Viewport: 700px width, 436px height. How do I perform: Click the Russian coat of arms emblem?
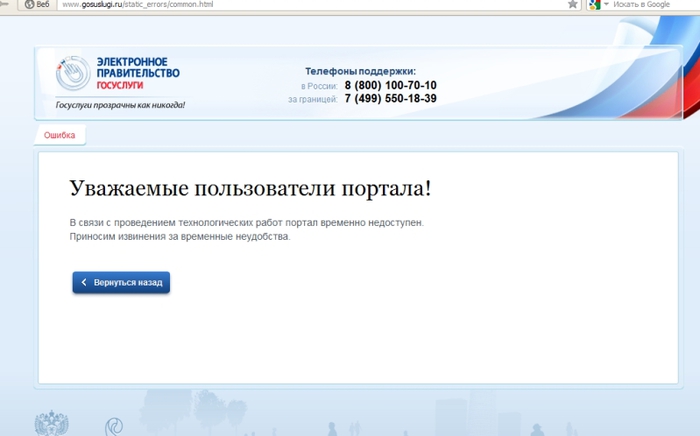52,423
